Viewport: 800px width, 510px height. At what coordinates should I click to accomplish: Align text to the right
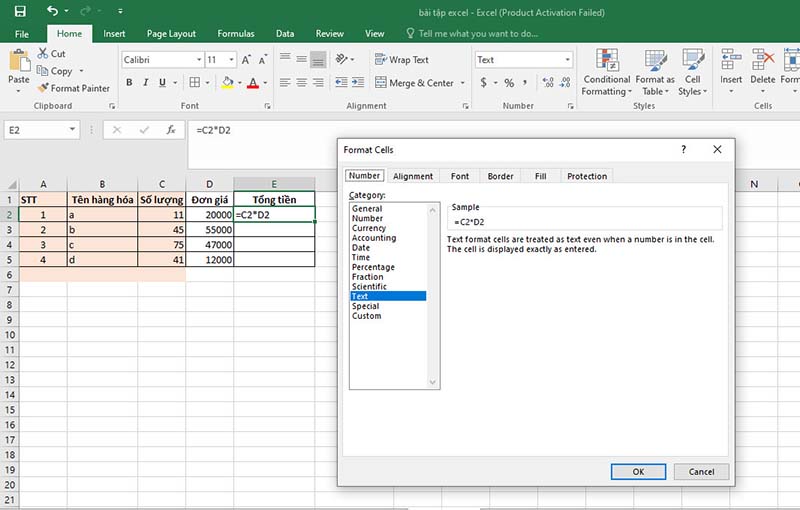318,82
